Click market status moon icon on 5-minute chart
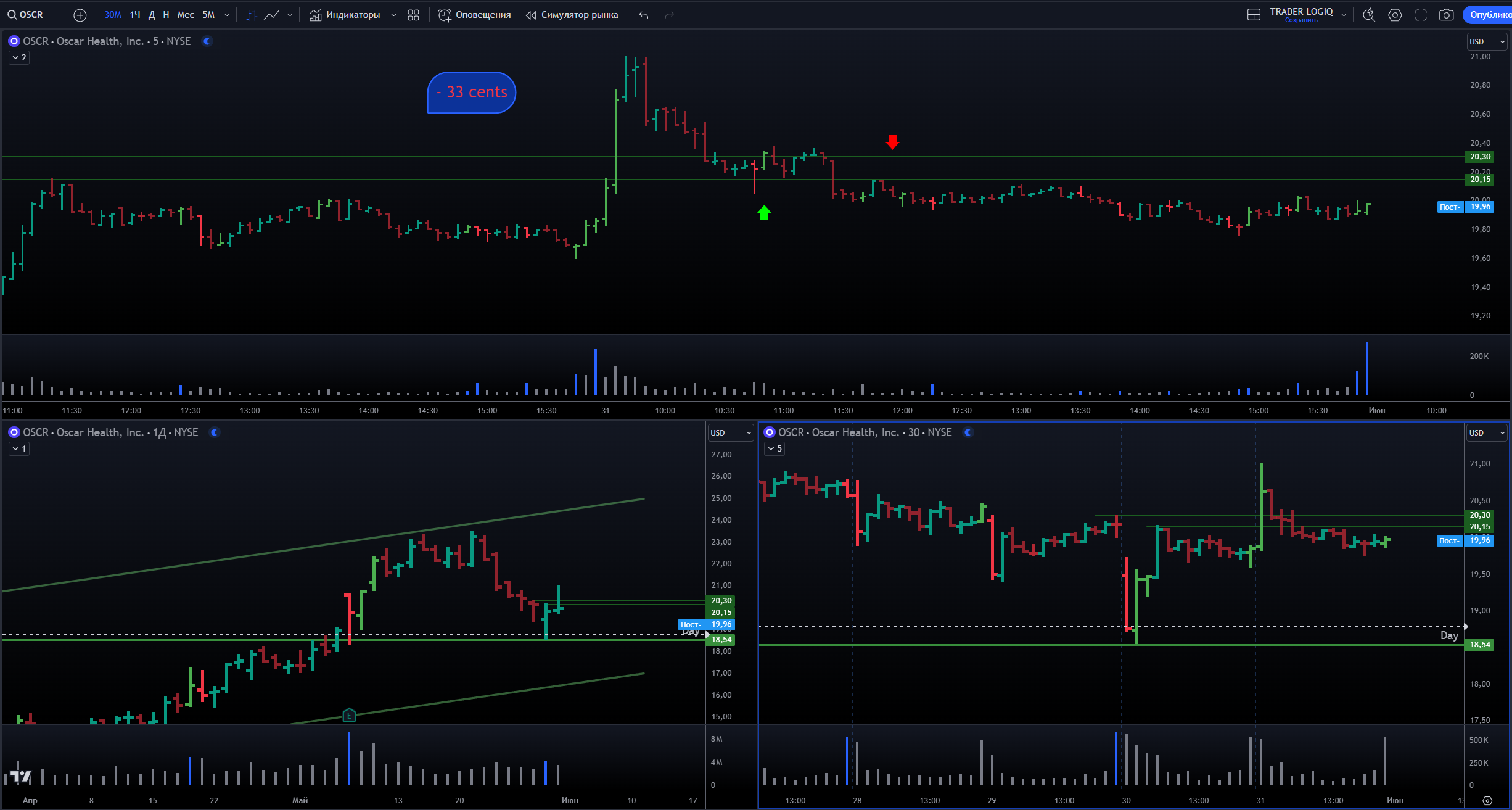This screenshot has height=810, width=1512. (208, 41)
